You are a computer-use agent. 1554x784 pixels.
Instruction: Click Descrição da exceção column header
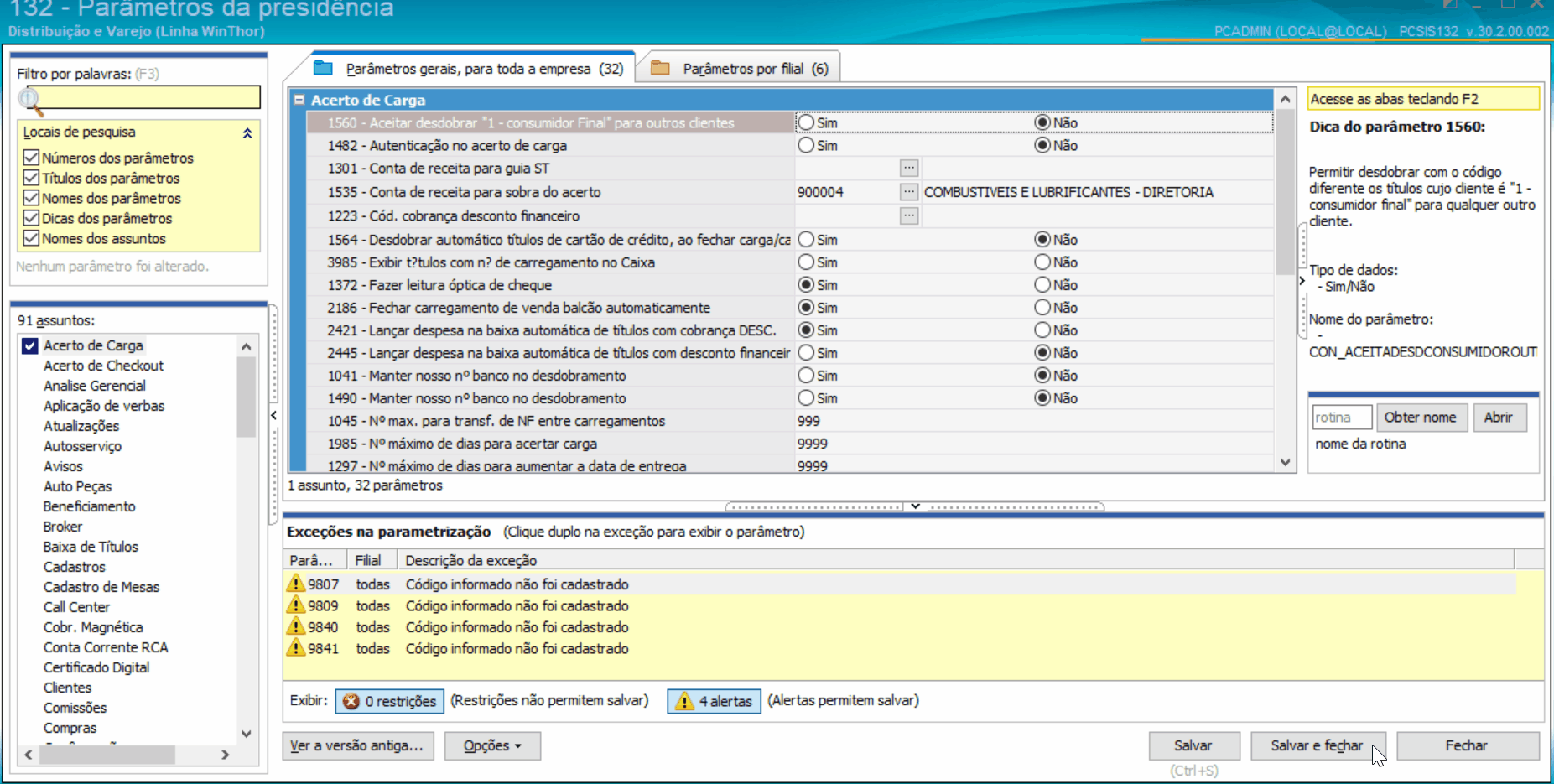click(x=958, y=560)
